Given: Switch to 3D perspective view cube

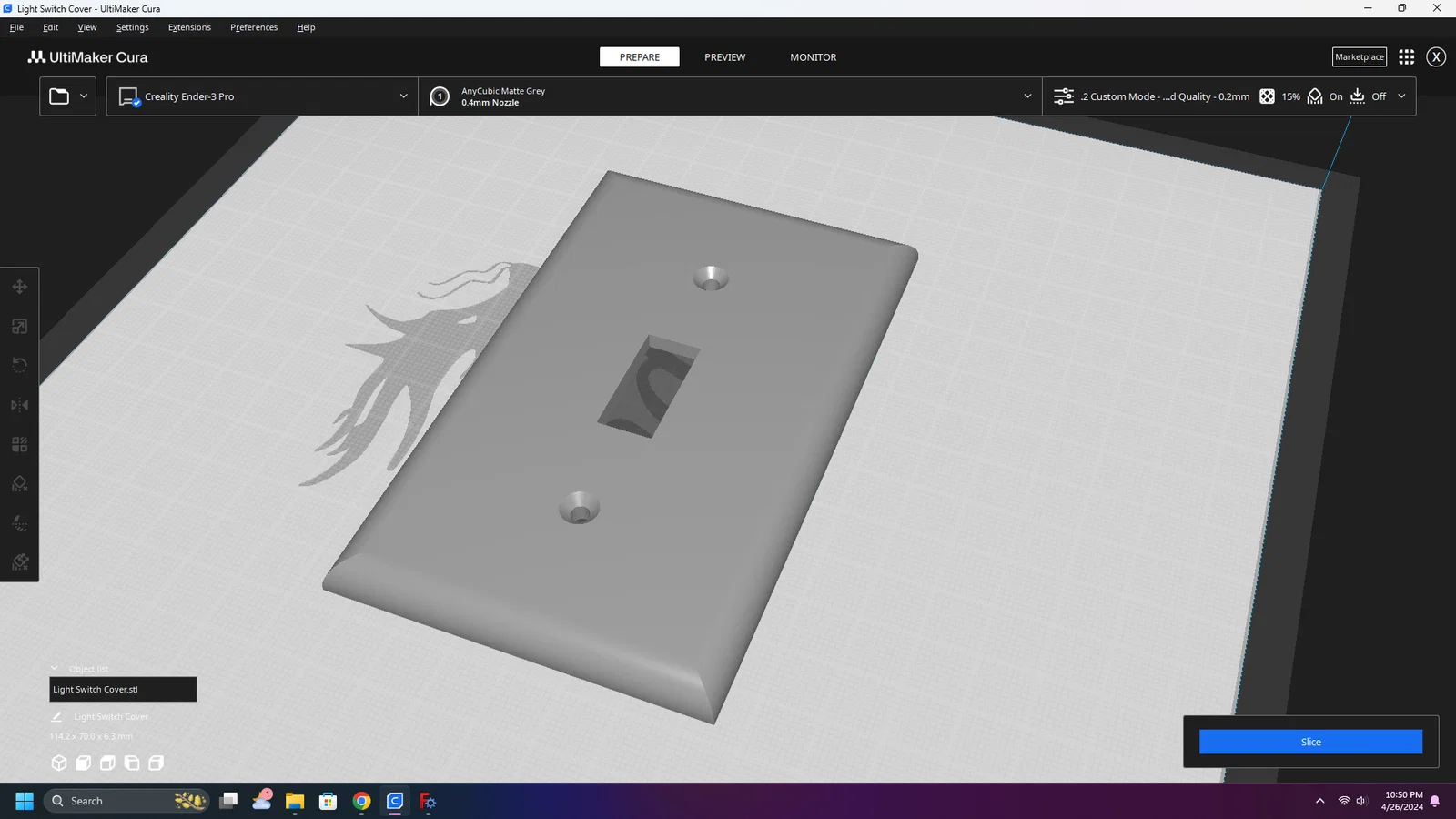Looking at the screenshot, I should point(59,763).
